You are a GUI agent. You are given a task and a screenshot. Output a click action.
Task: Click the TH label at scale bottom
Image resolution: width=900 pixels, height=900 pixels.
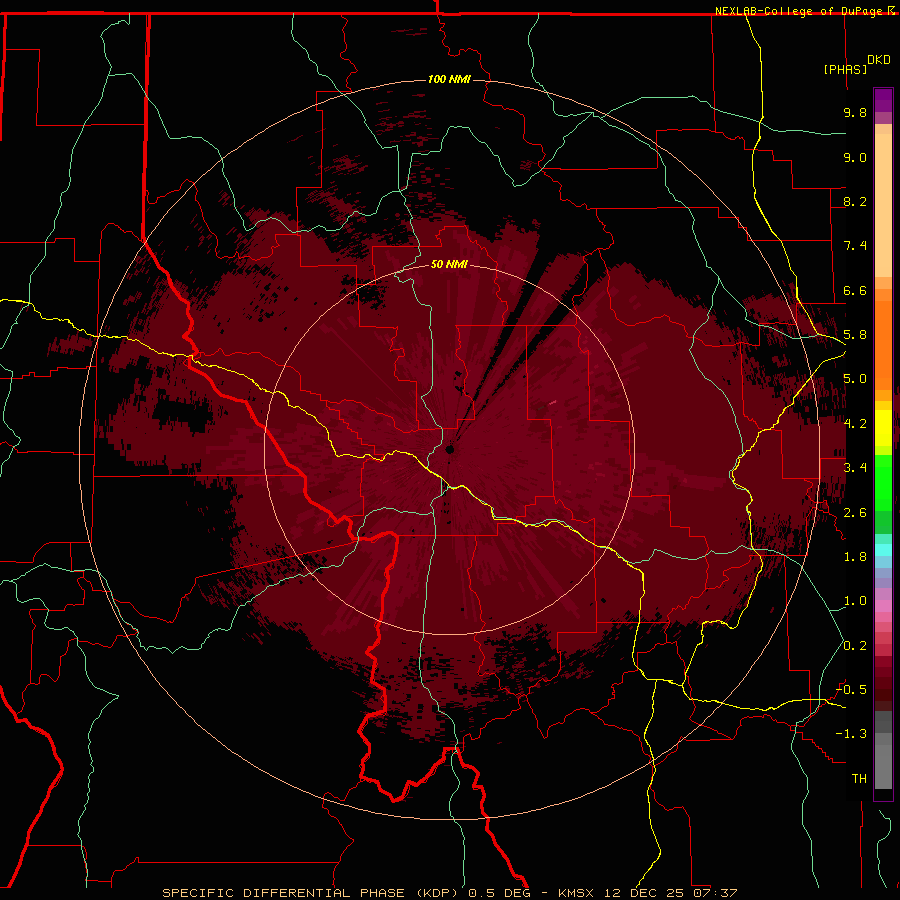click(859, 779)
